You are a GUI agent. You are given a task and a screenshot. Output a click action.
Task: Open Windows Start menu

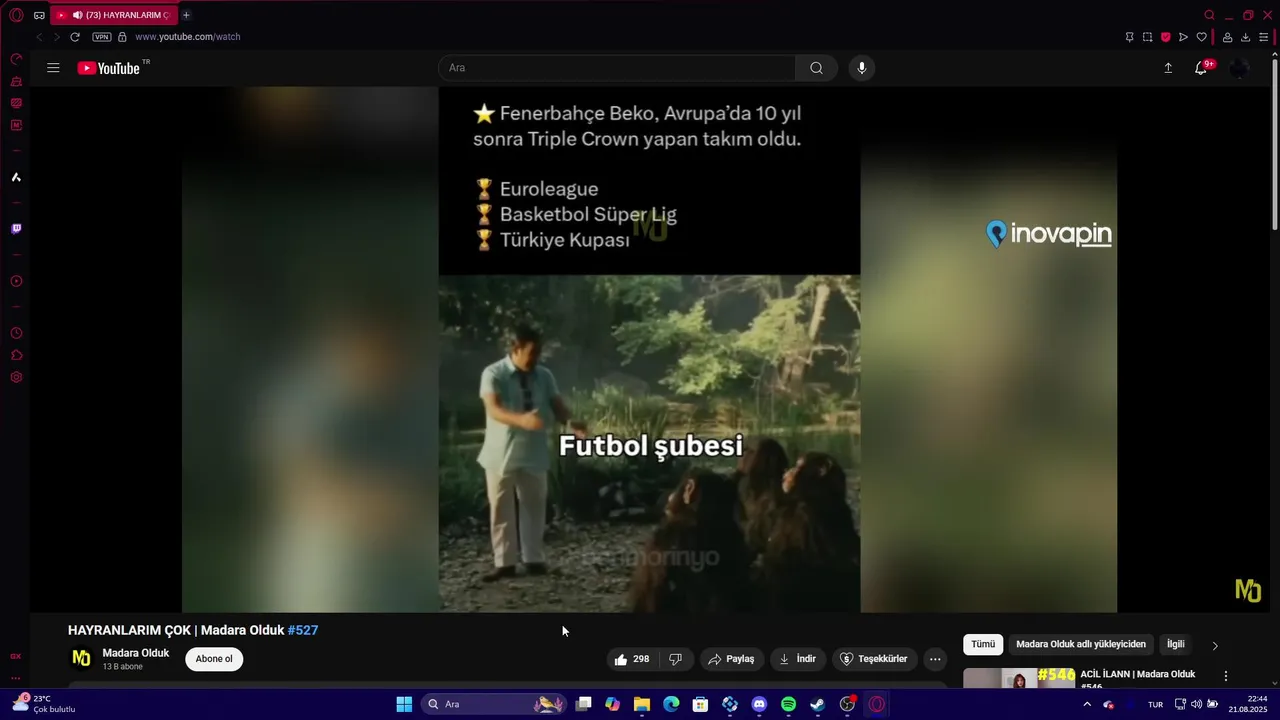[404, 704]
